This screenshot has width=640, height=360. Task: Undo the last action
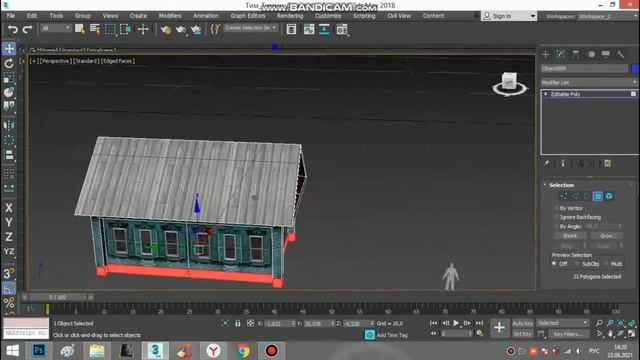(13, 29)
